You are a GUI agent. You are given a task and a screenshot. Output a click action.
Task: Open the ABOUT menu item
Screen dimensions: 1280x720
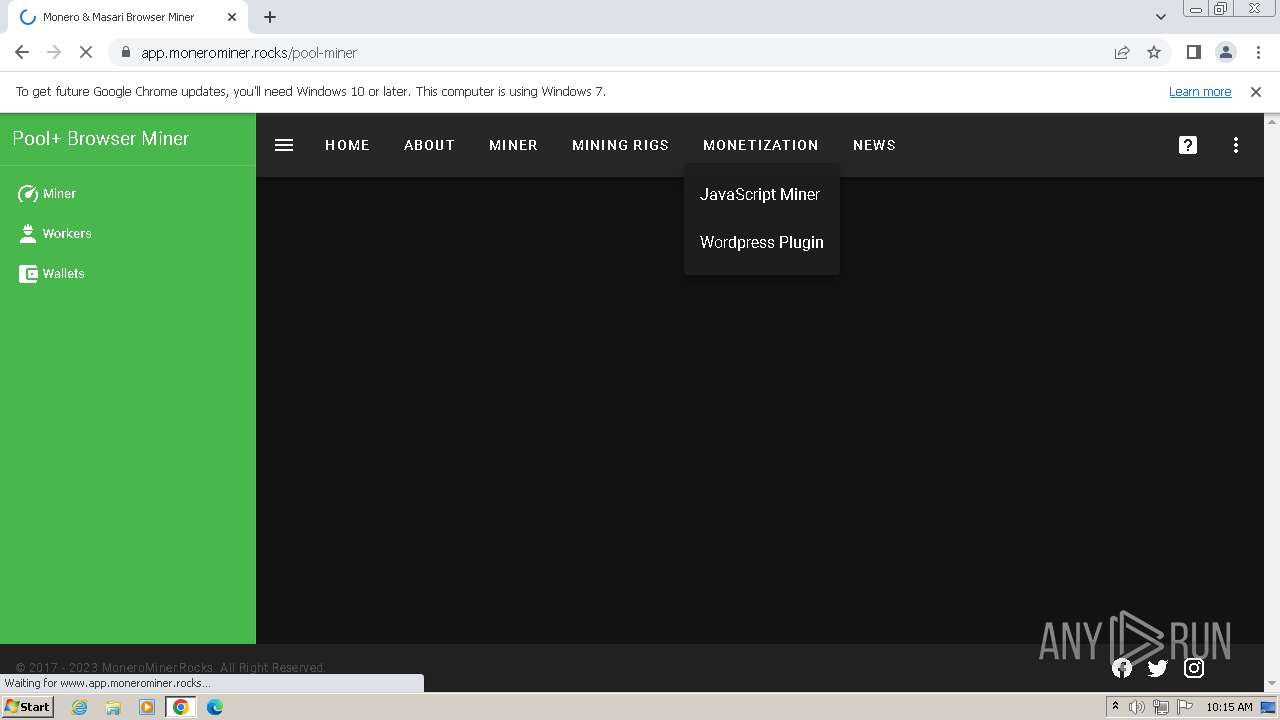pyautogui.click(x=429, y=145)
